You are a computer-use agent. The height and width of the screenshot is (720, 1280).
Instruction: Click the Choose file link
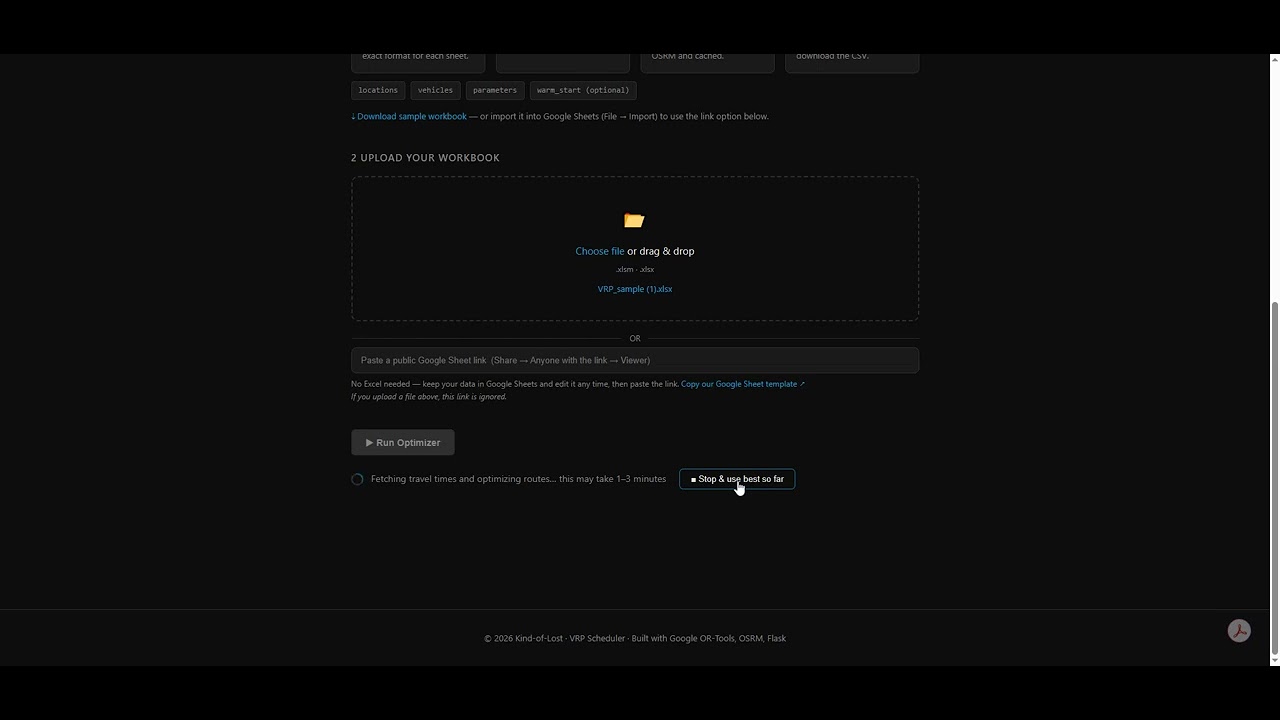coord(600,251)
